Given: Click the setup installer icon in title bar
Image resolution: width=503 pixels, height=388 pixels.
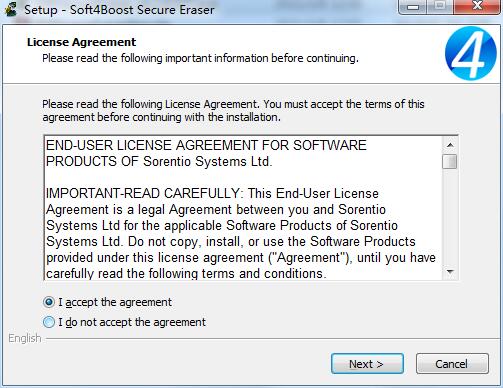Looking at the screenshot, I should pyautogui.click(x=9, y=9).
